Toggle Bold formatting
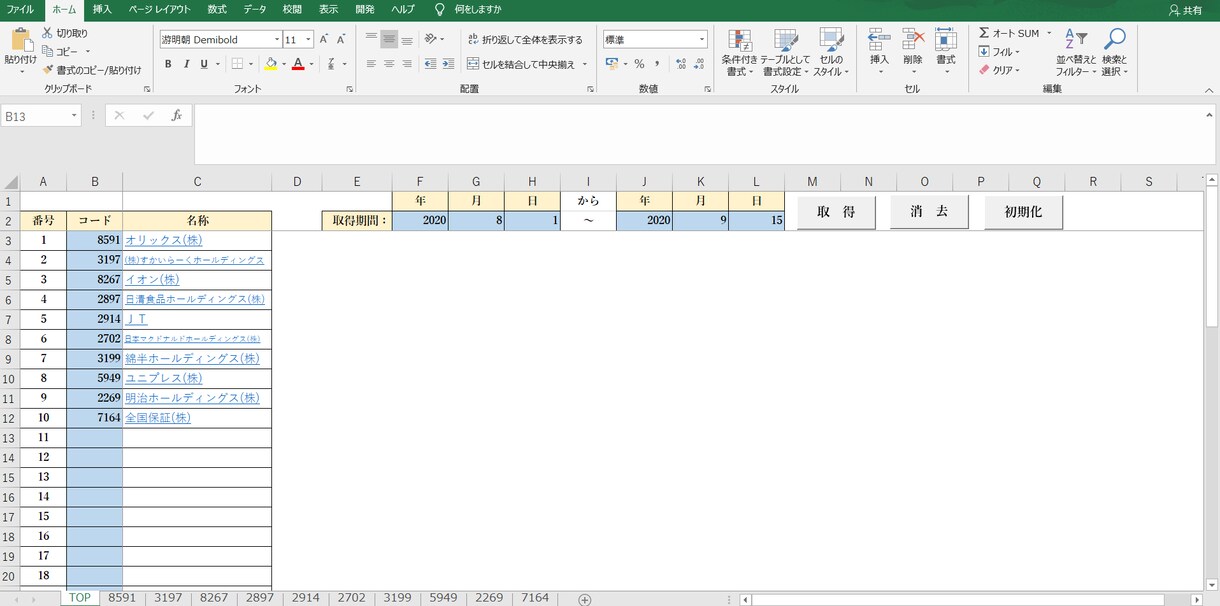 [168, 64]
